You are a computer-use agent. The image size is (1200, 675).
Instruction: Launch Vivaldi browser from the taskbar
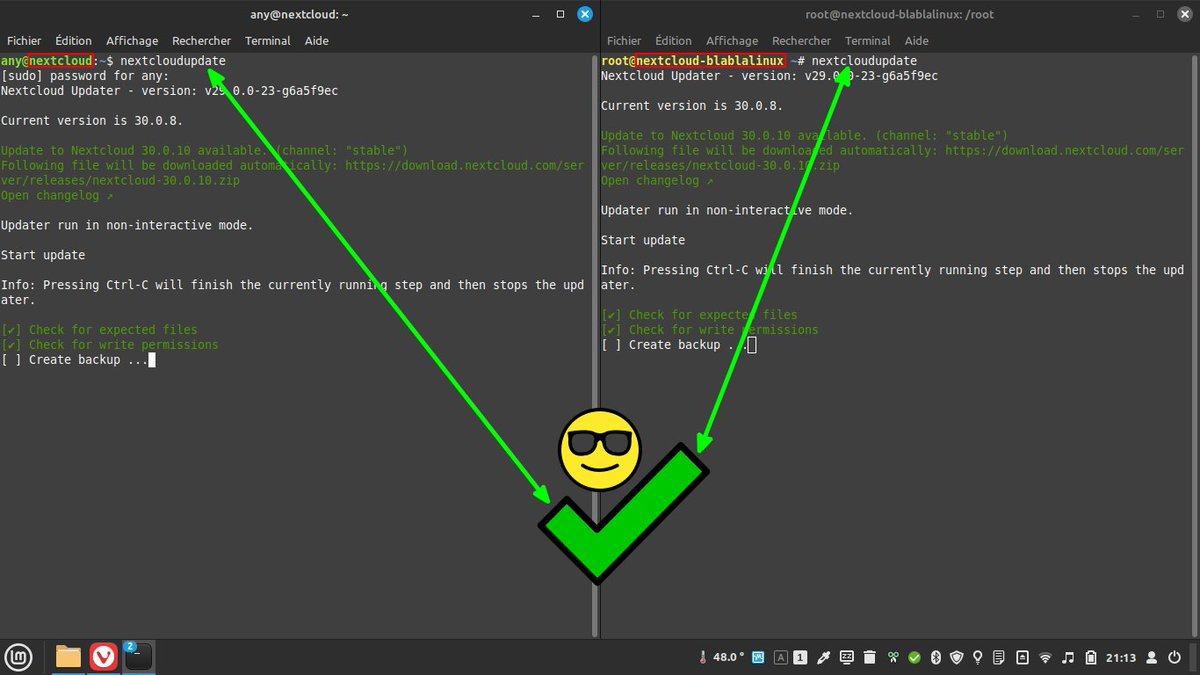tap(103, 657)
